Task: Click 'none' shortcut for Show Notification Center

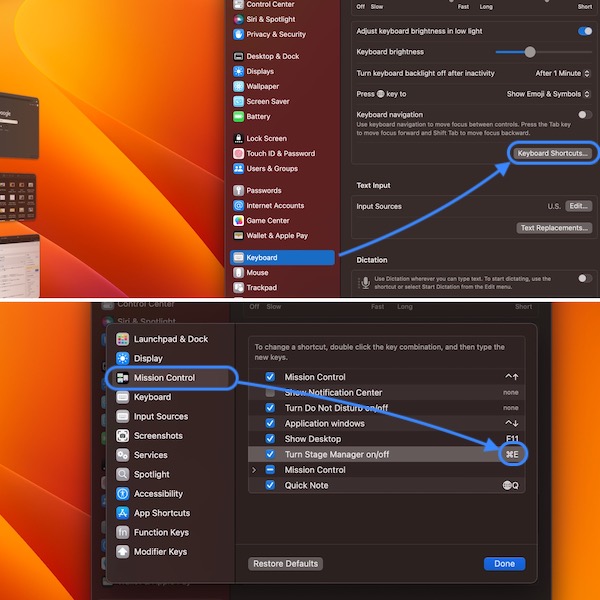Action: point(511,392)
